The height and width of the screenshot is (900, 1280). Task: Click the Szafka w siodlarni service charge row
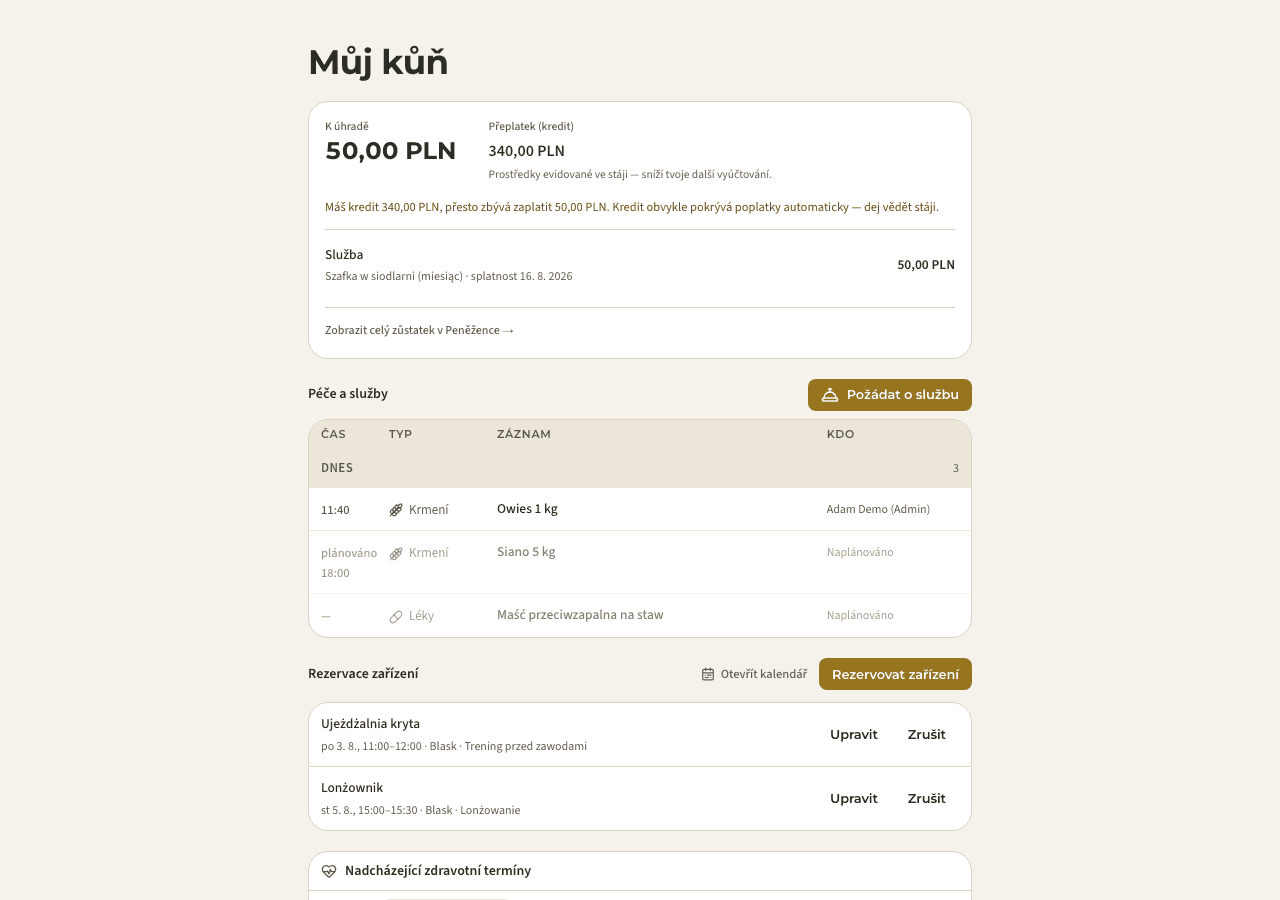[x=640, y=265]
